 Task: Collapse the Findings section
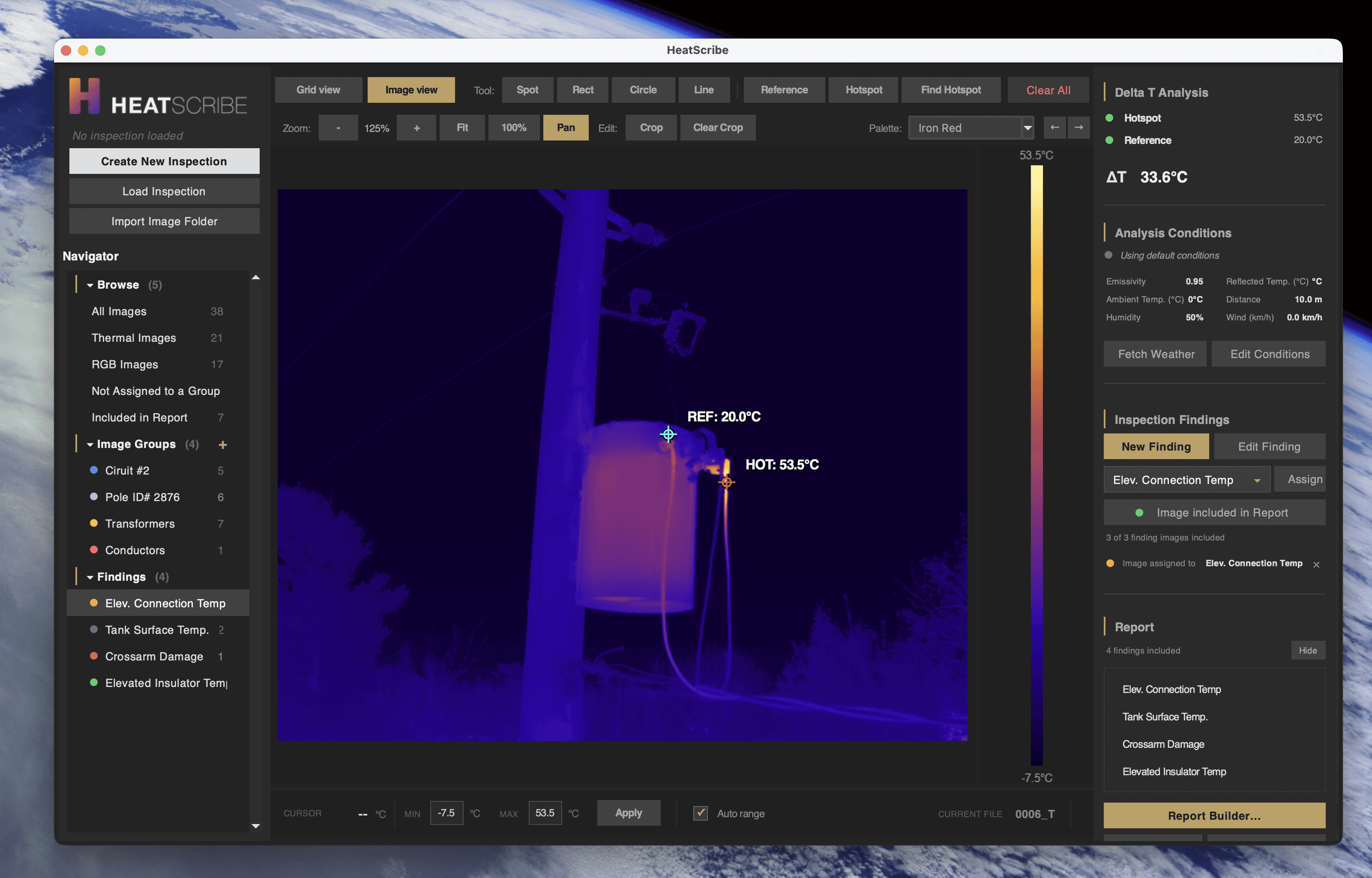pyautogui.click(x=90, y=577)
